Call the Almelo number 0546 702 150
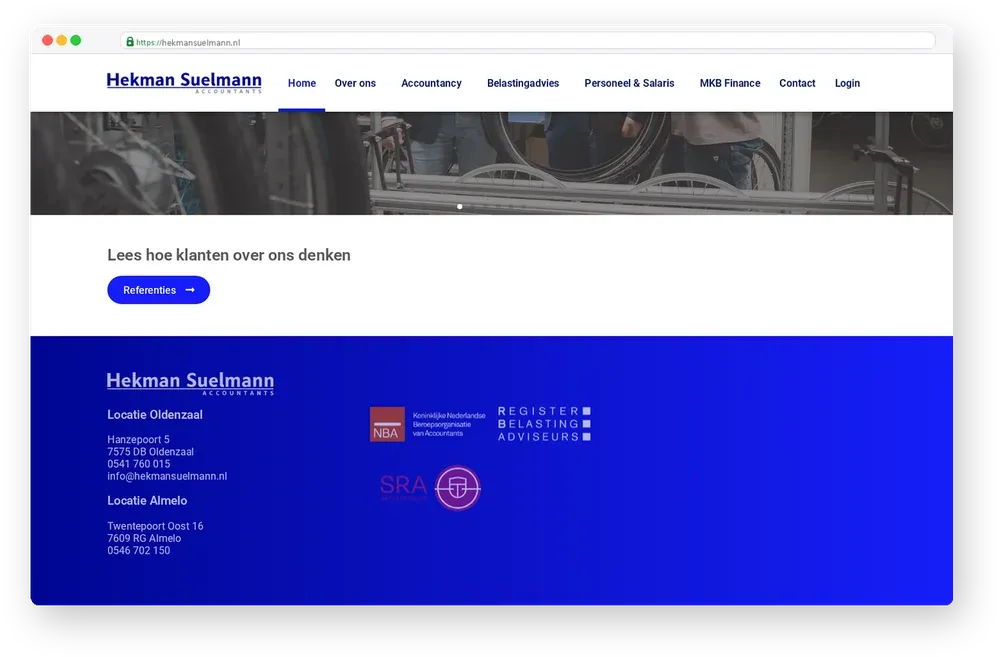The height and width of the screenshot is (657, 1000). click(138, 550)
